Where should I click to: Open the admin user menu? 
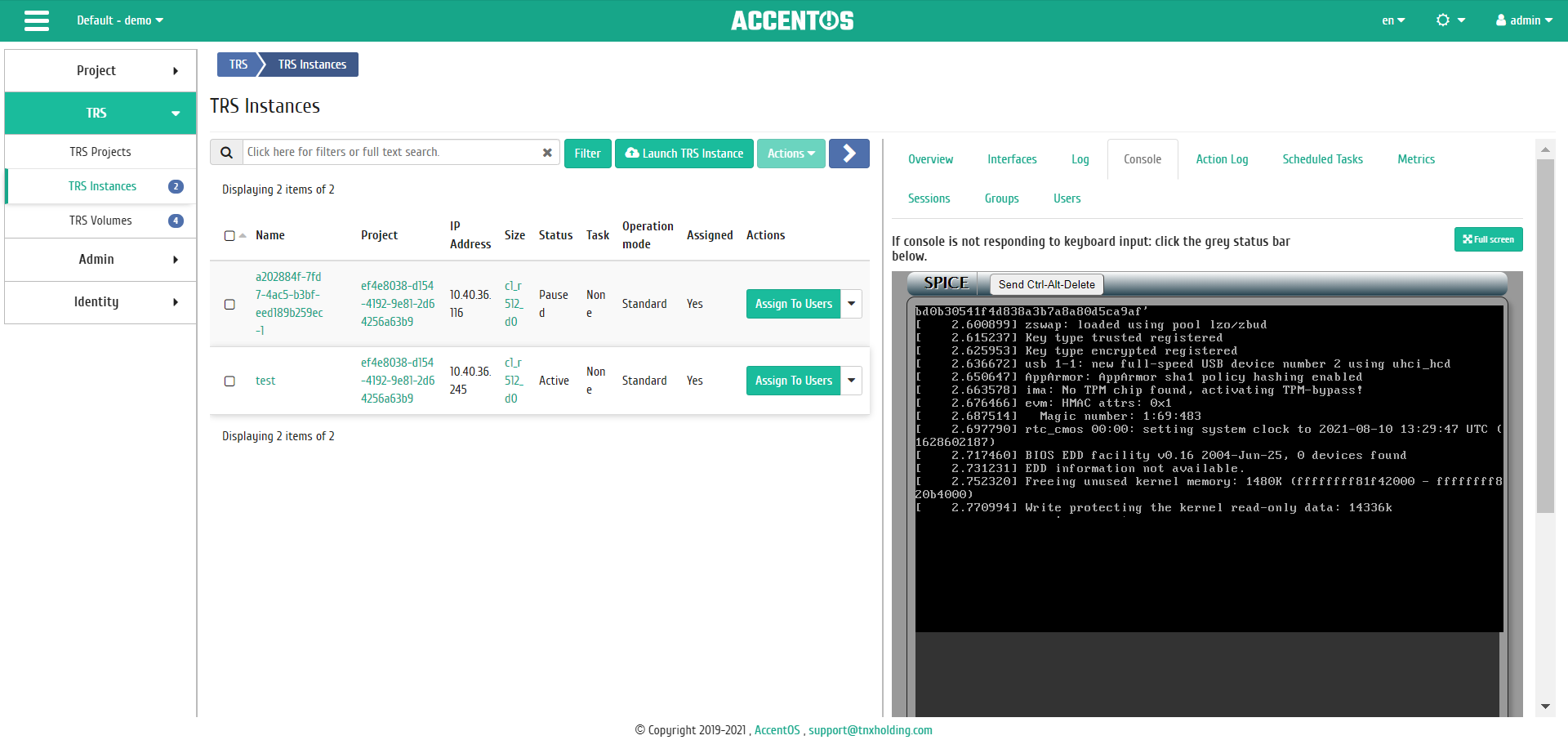click(x=1524, y=20)
